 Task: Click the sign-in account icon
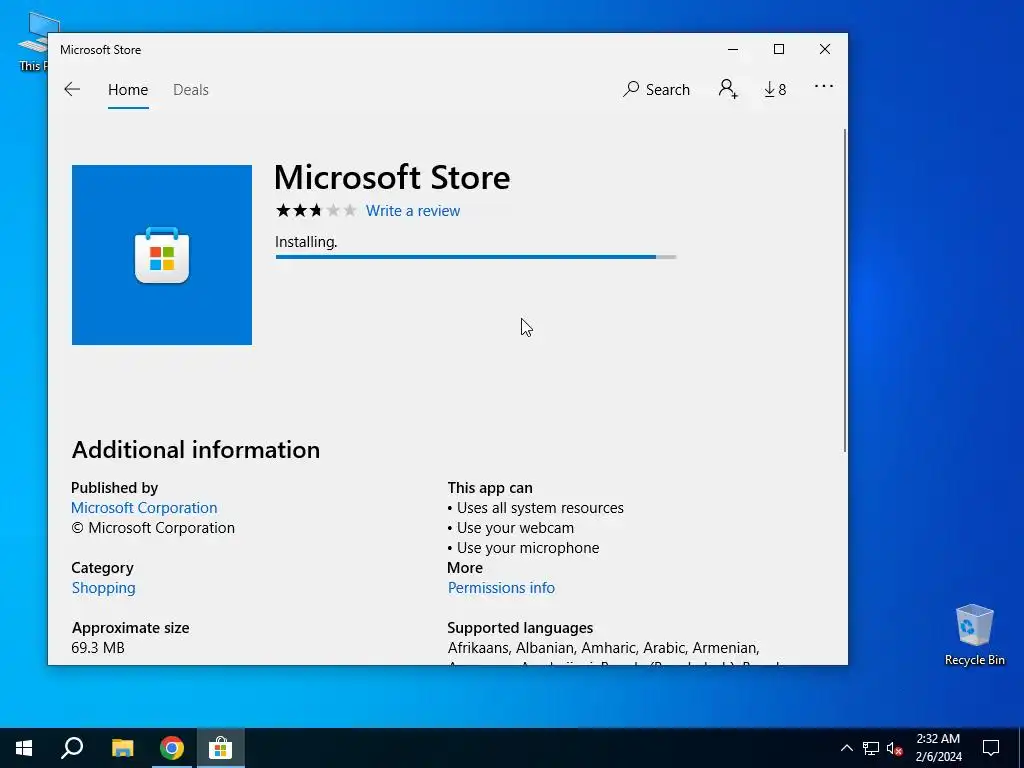pyautogui.click(x=728, y=89)
